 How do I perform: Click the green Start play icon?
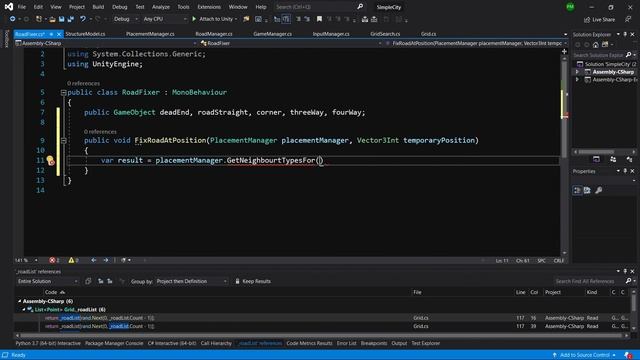tap(194, 19)
